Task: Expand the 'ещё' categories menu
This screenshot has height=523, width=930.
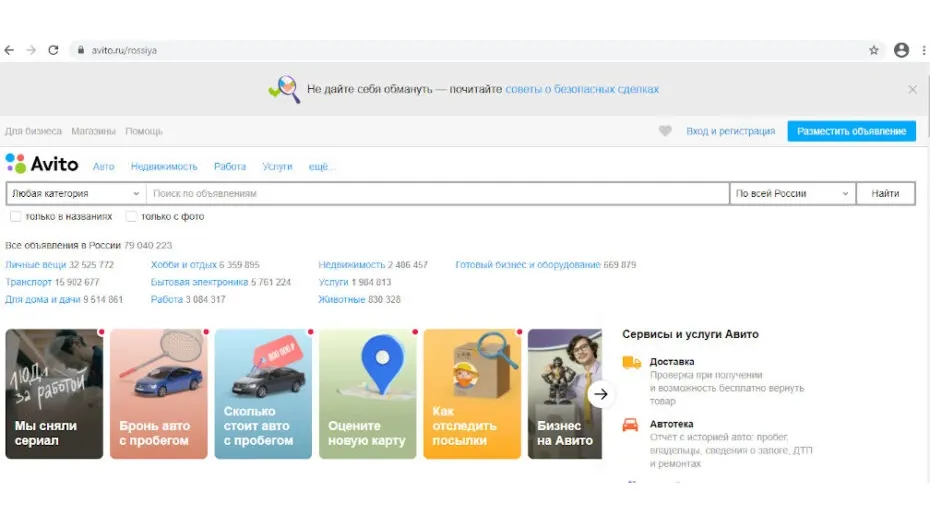Action: pos(321,167)
